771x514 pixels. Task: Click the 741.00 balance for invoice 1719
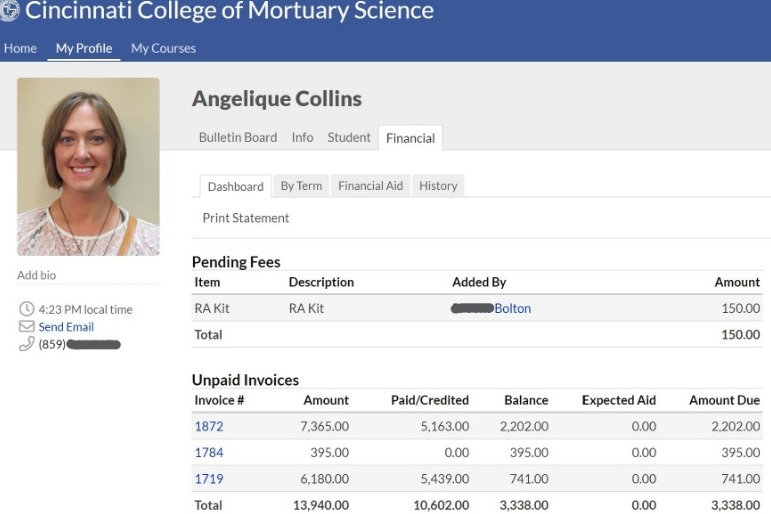[529, 479]
